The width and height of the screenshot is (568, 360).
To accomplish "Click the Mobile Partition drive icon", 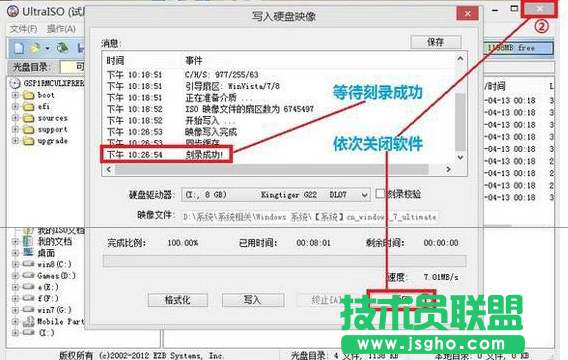I will tap(28, 321).
